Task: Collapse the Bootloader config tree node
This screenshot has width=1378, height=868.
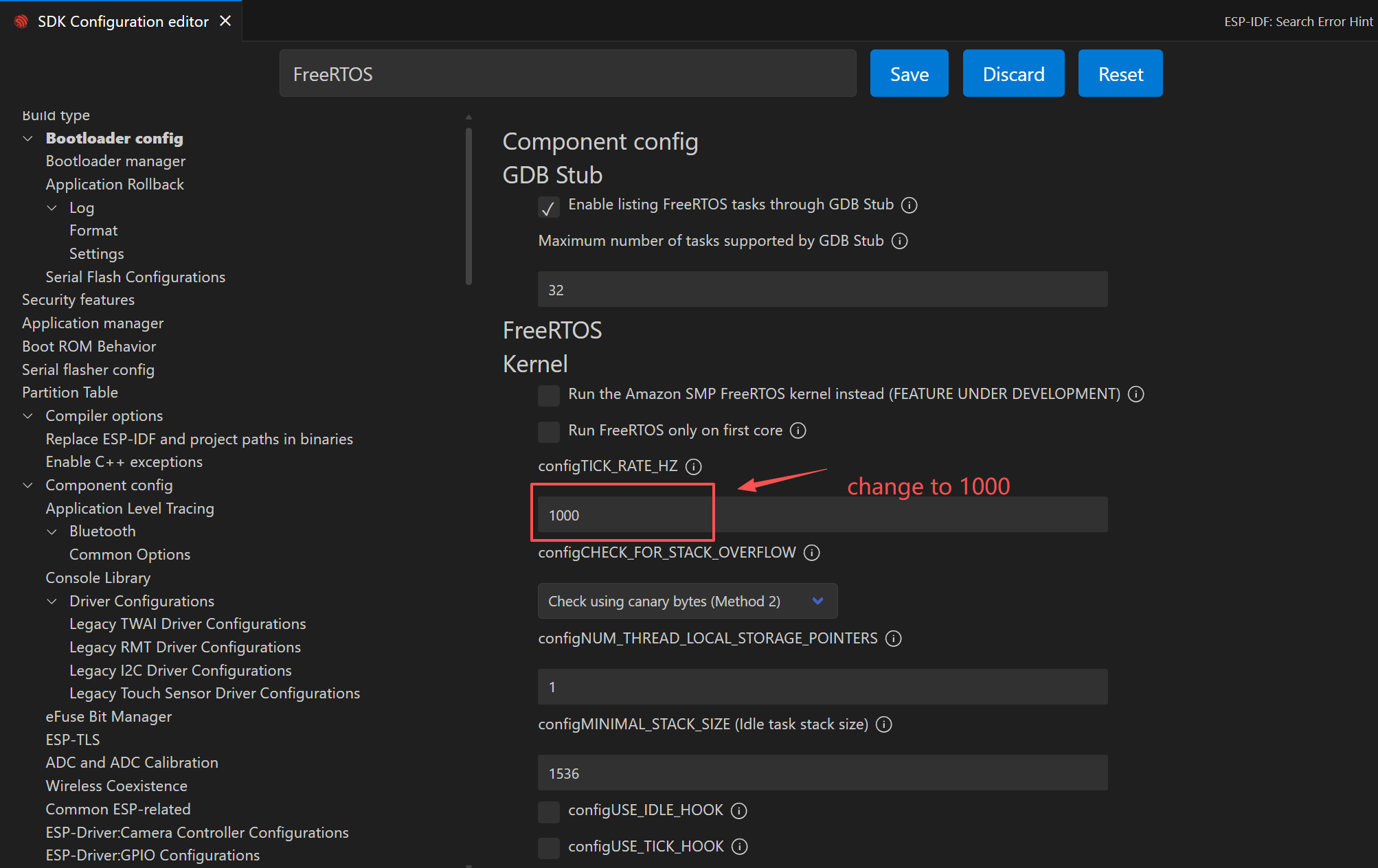Action: [28, 139]
